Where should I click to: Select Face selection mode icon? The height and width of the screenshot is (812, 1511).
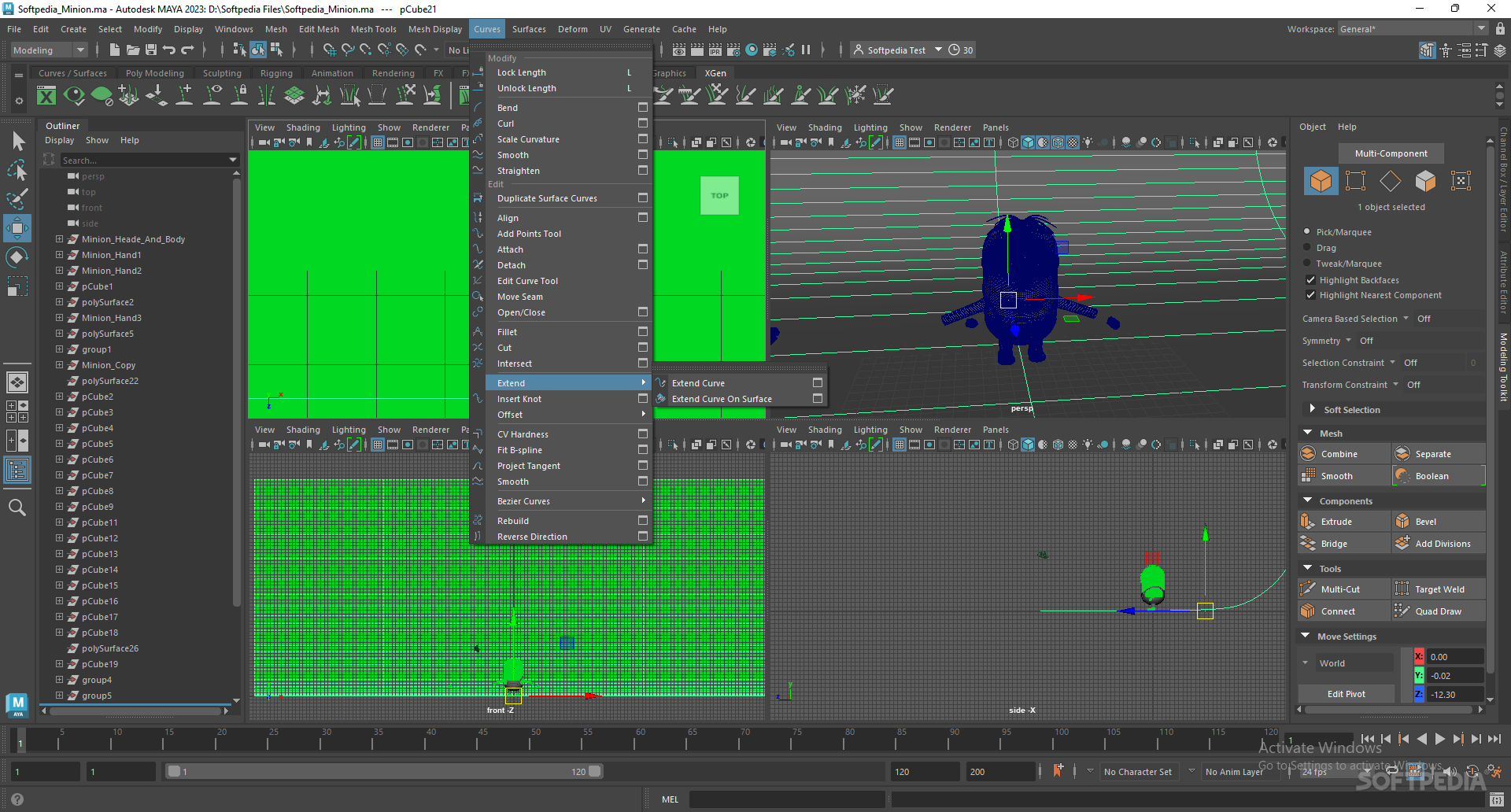[x=1425, y=181]
